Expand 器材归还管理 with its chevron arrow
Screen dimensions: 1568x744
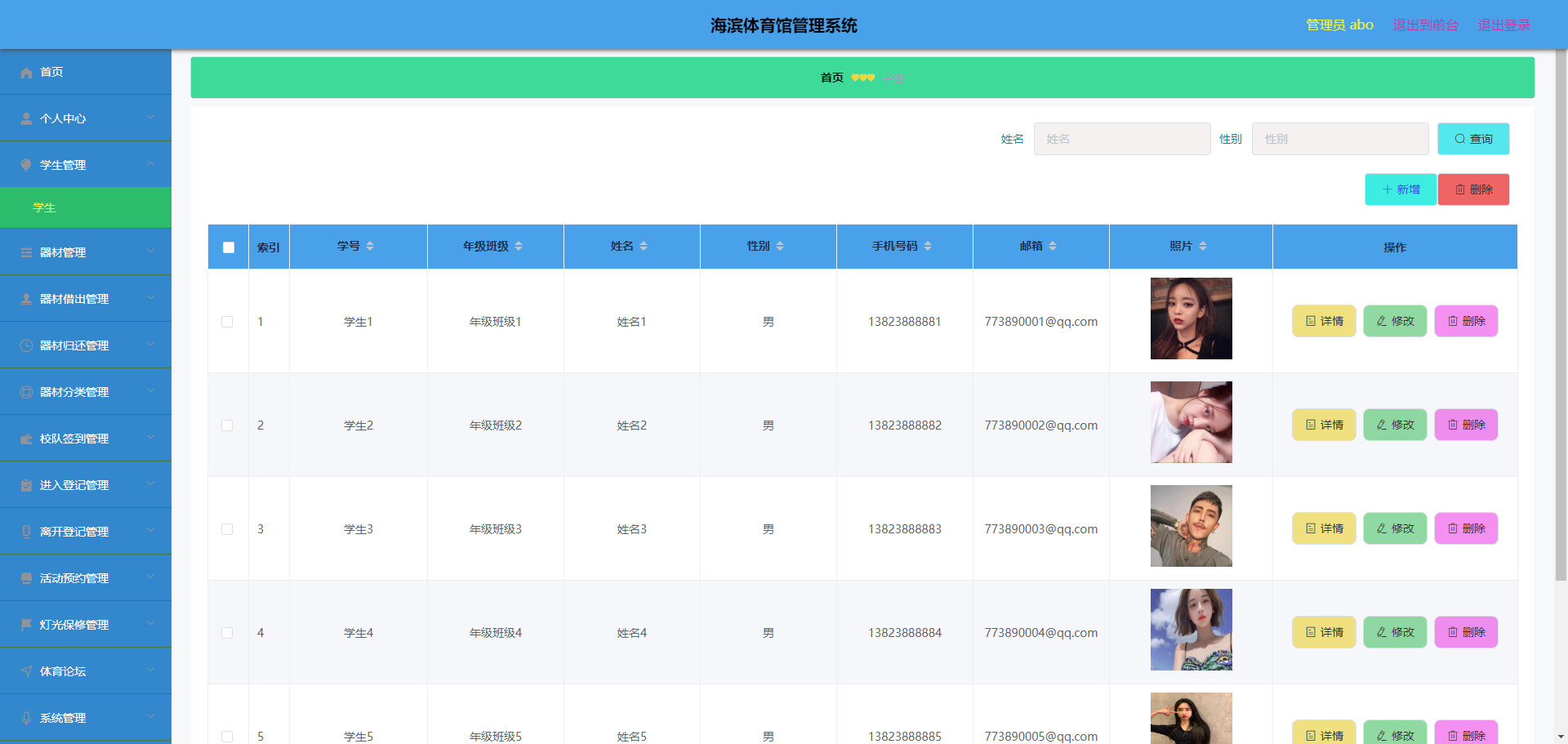tap(151, 345)
